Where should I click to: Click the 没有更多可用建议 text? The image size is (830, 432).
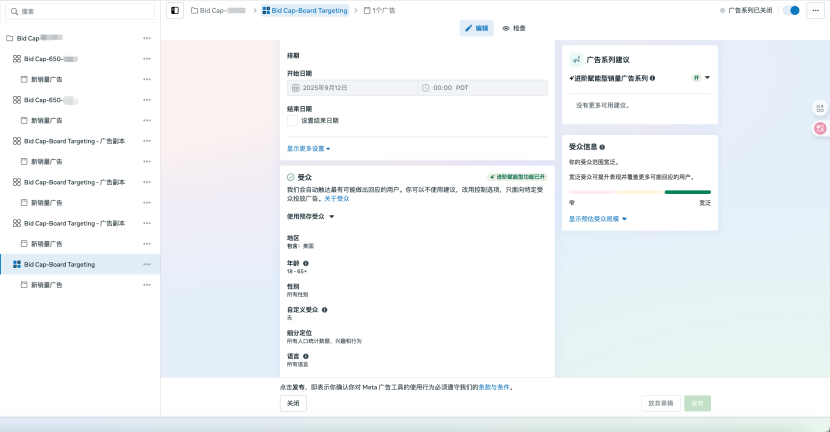tap(602, 105)
